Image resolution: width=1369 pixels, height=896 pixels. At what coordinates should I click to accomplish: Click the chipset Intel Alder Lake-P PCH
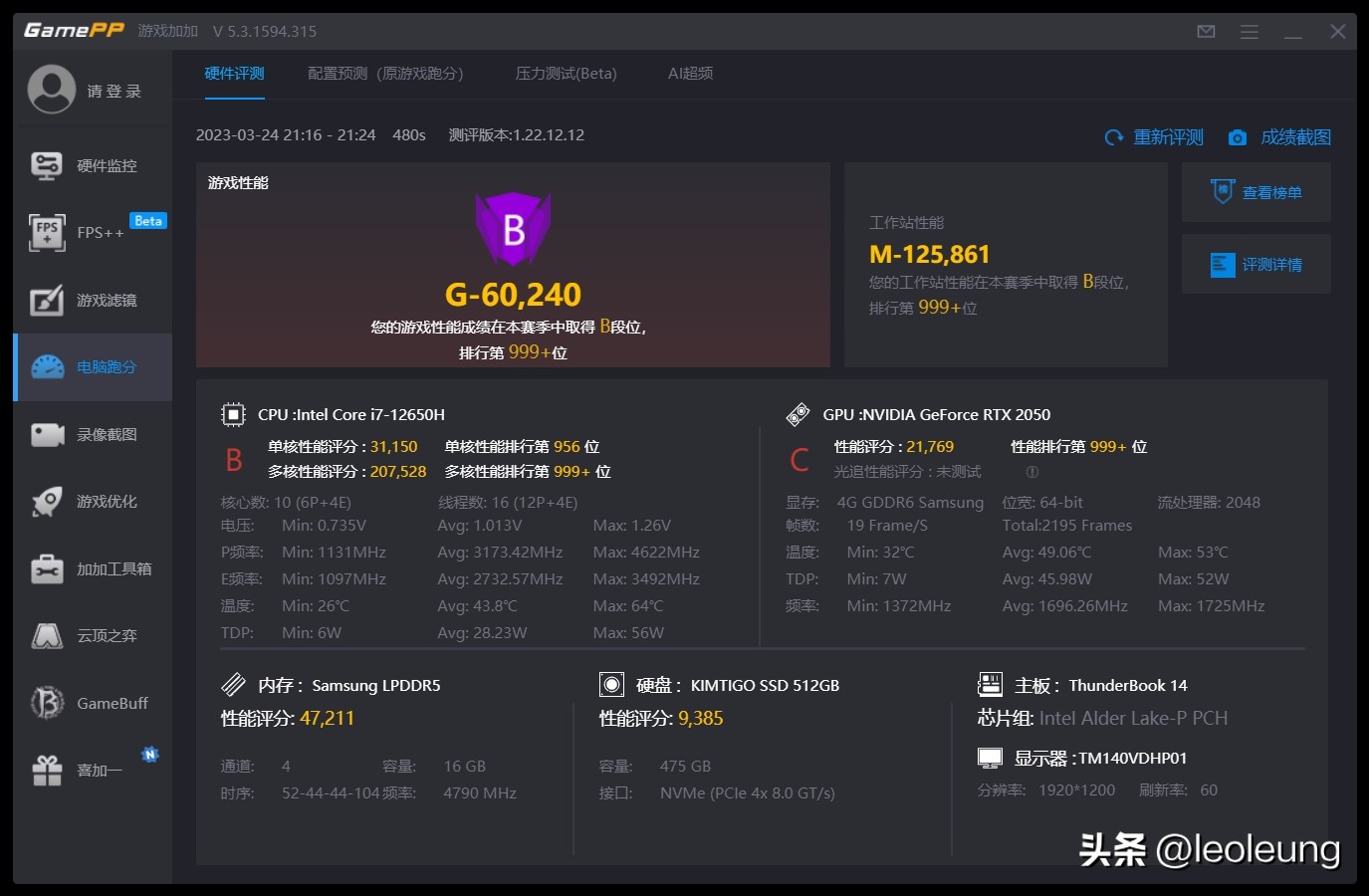coord(1133,718)
